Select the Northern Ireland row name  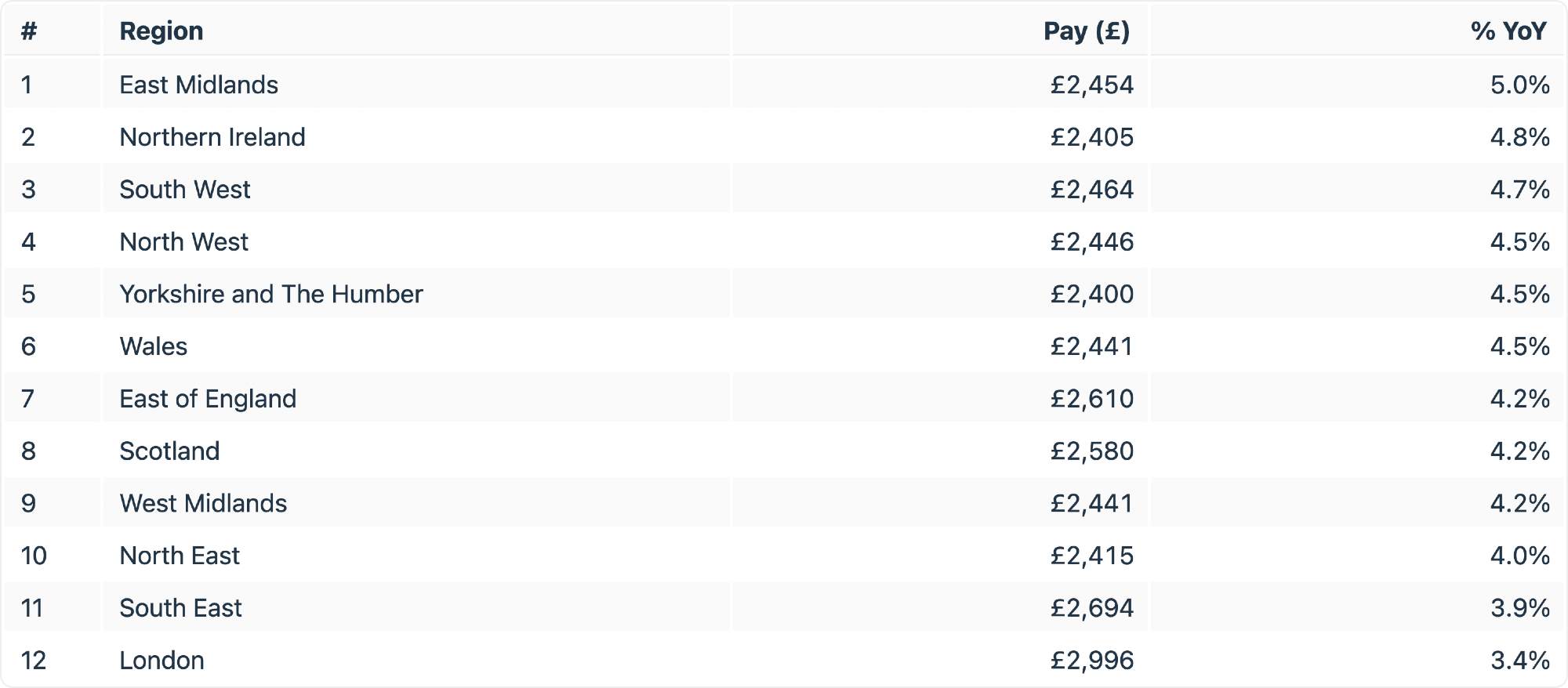(x=212, y=137)
